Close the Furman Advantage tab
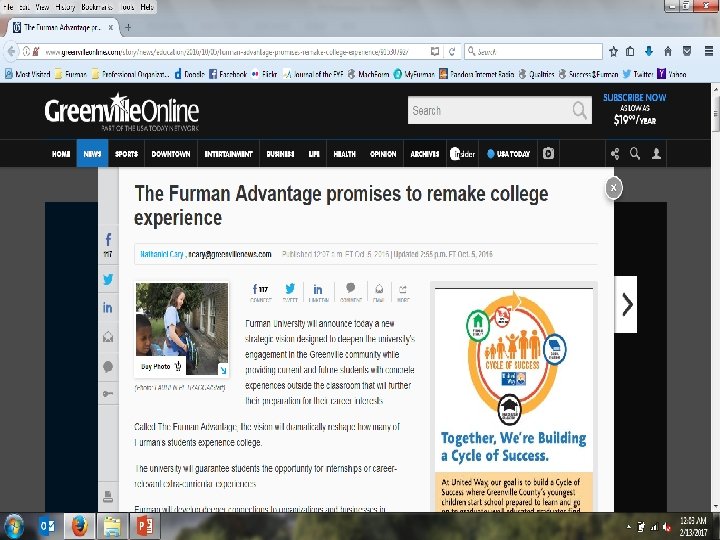 (x=111, y=28)
